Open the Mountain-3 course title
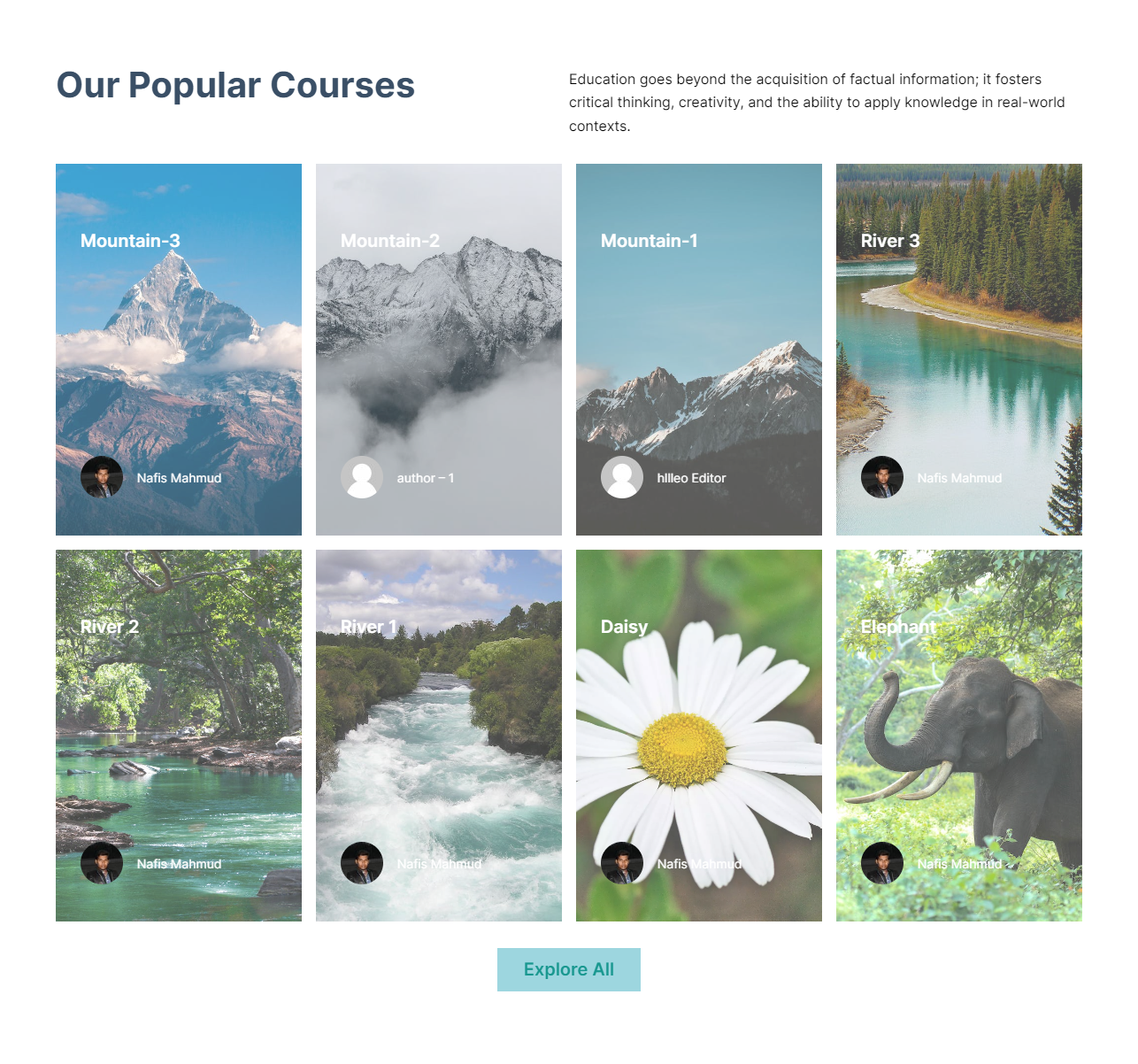This screenshot has width=1138, height=1064. (130, 241)
